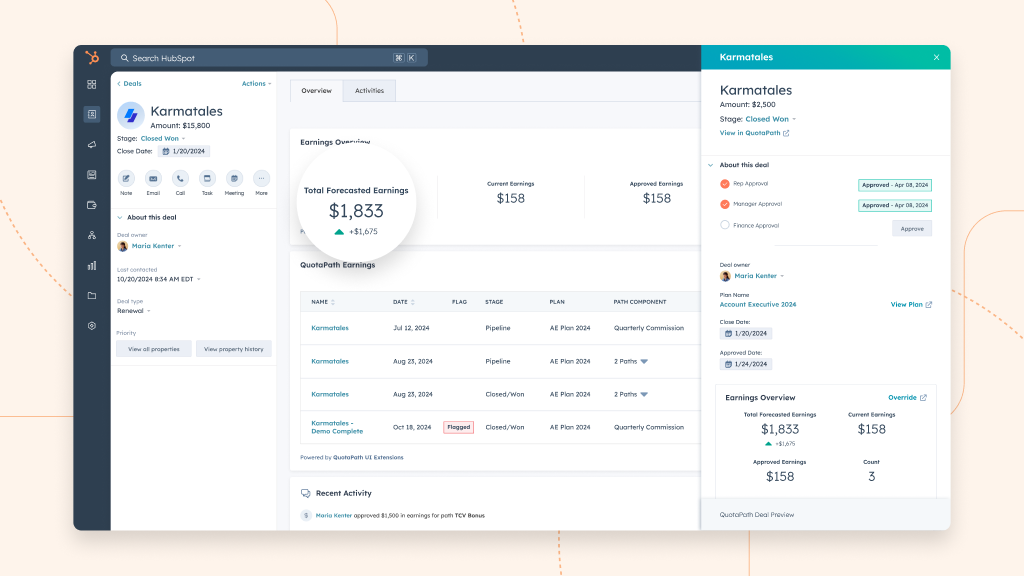
Task: Open the Automation workflows icon in the sidebar
Action: (91, 235)
